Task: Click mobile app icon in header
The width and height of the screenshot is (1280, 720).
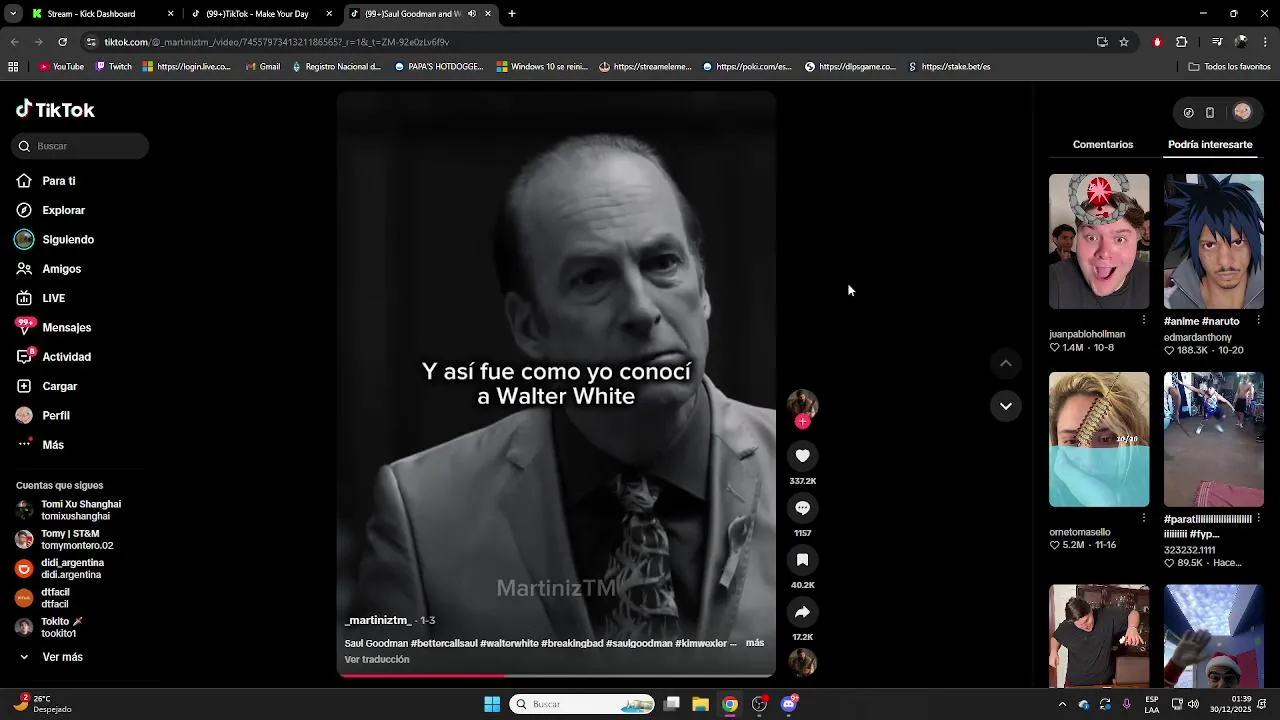Action: 1210,113
